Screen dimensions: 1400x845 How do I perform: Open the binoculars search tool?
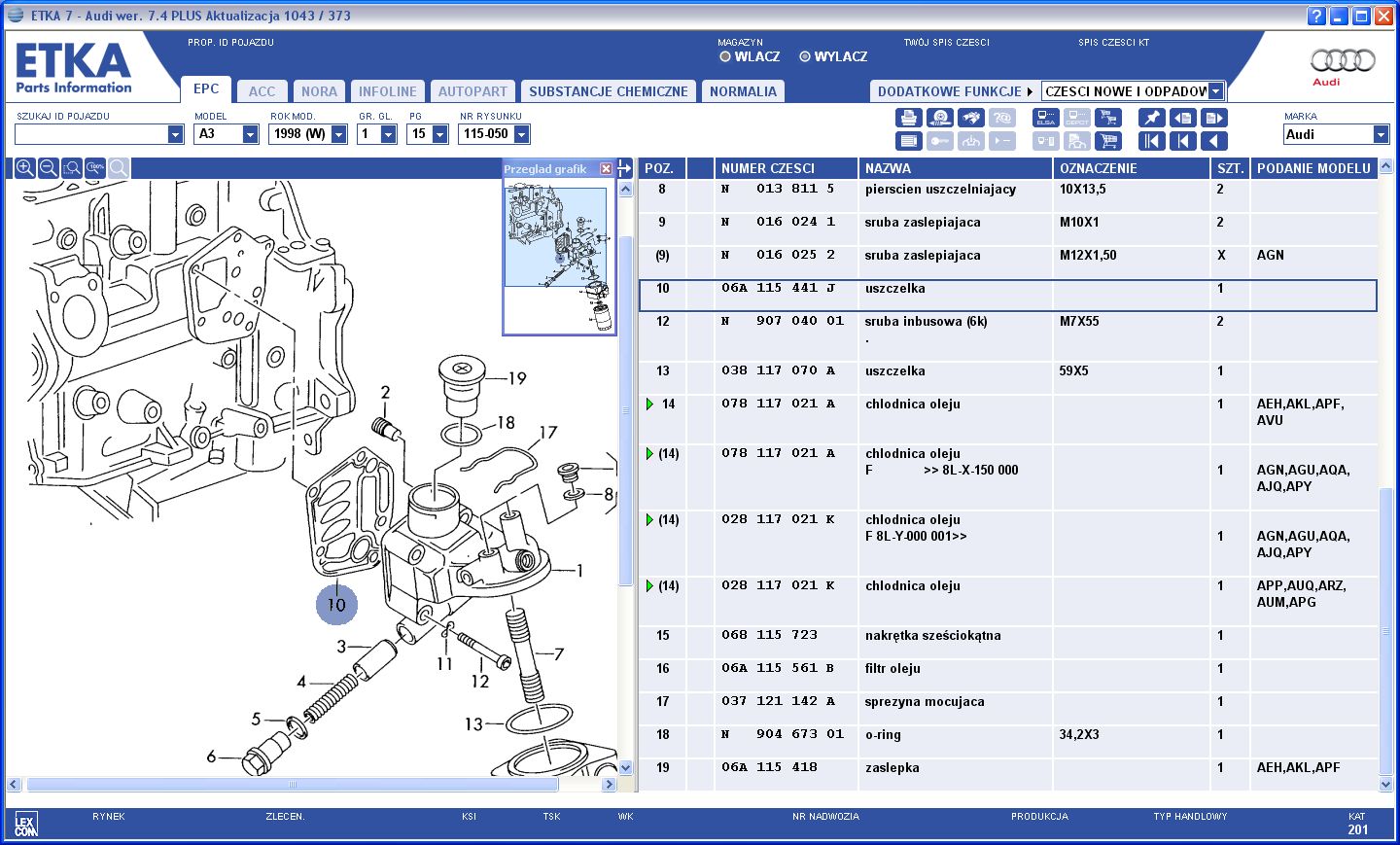tap(970, 118)
